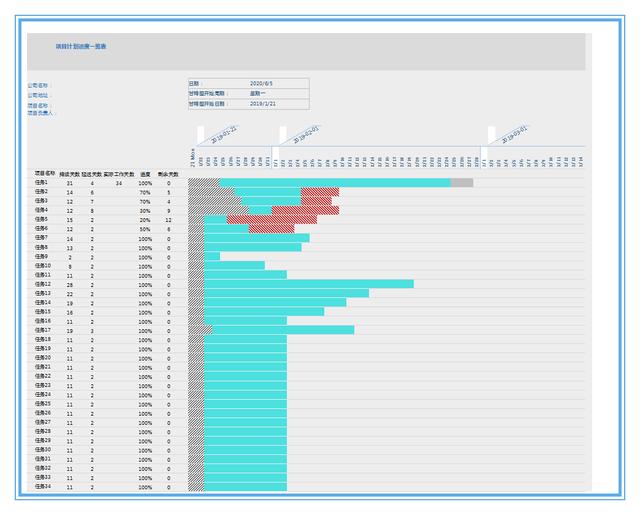This screenshot has height=515, width=640.
Task: Click the 进度 column header
Action: 145,174
